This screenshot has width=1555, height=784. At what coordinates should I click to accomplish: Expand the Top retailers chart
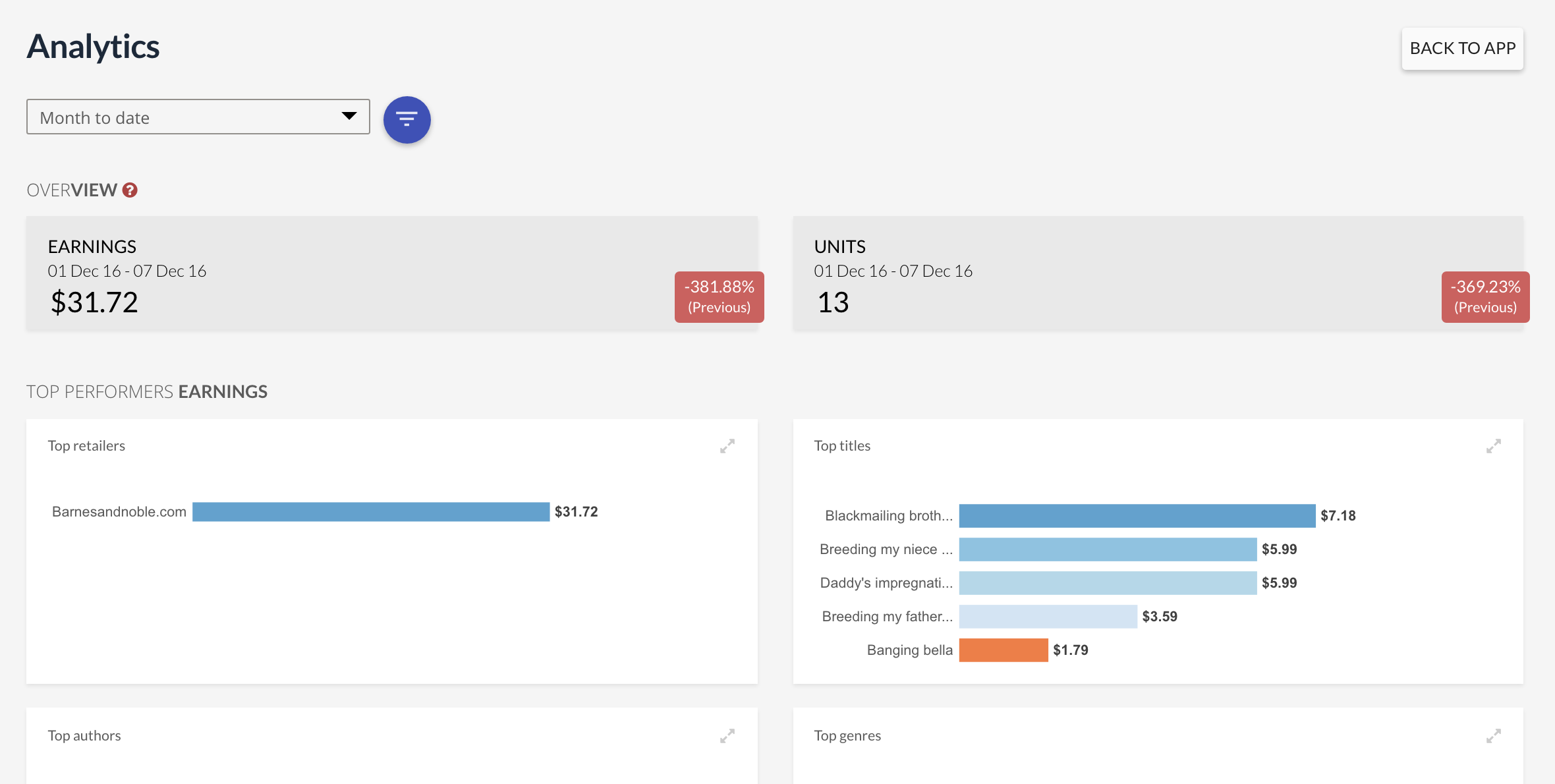(727, 446)
